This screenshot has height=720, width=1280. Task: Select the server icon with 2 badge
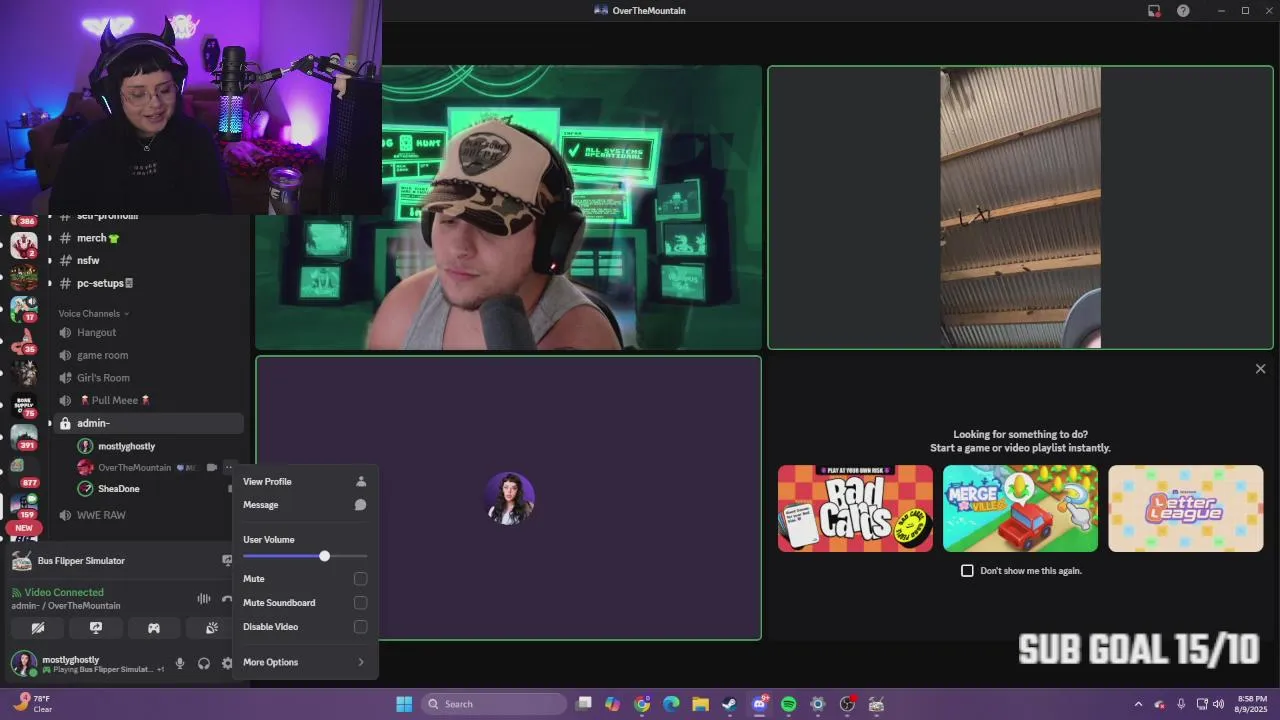click(24, 244)
